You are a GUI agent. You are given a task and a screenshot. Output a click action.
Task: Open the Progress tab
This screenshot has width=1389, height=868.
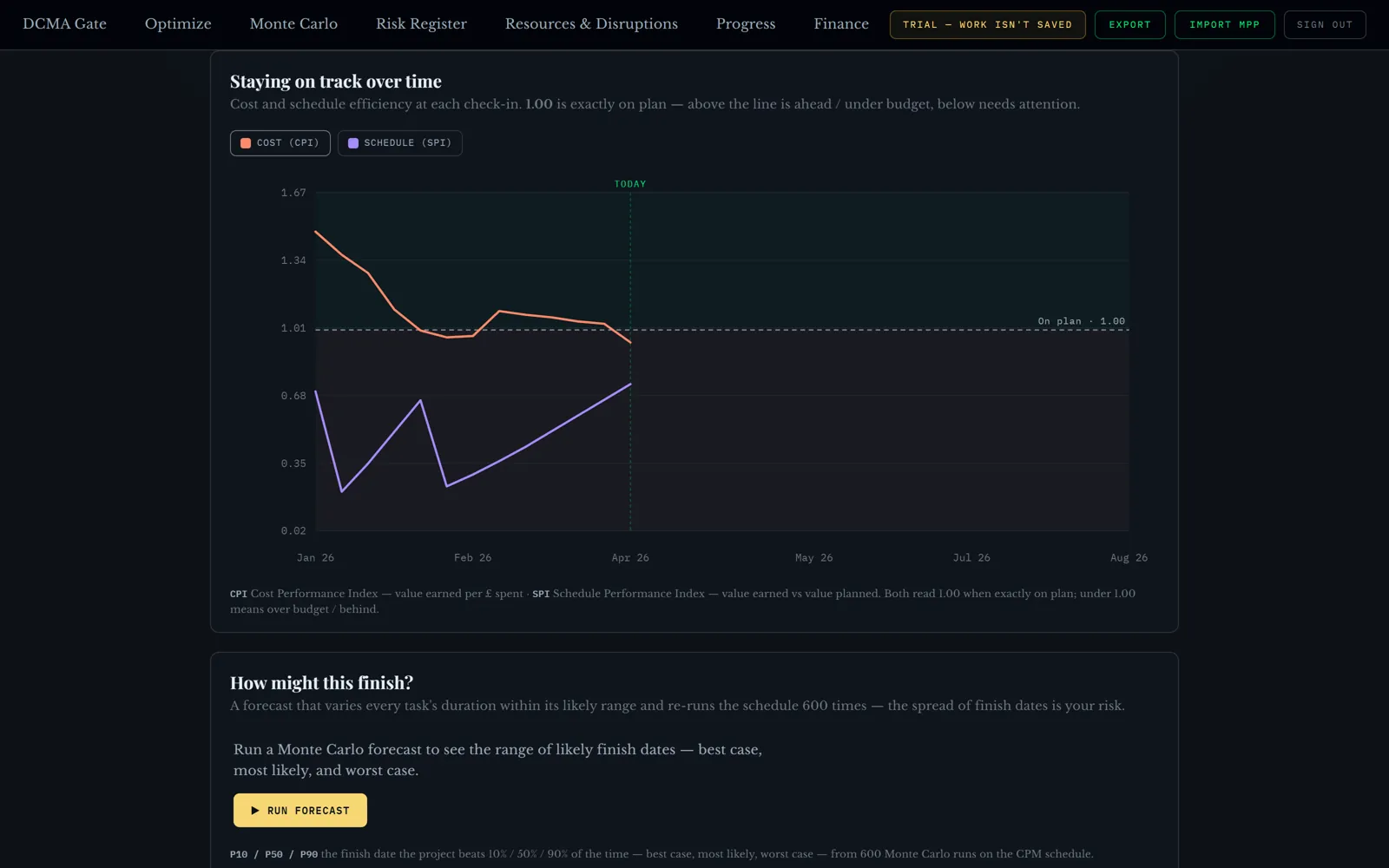746,24
